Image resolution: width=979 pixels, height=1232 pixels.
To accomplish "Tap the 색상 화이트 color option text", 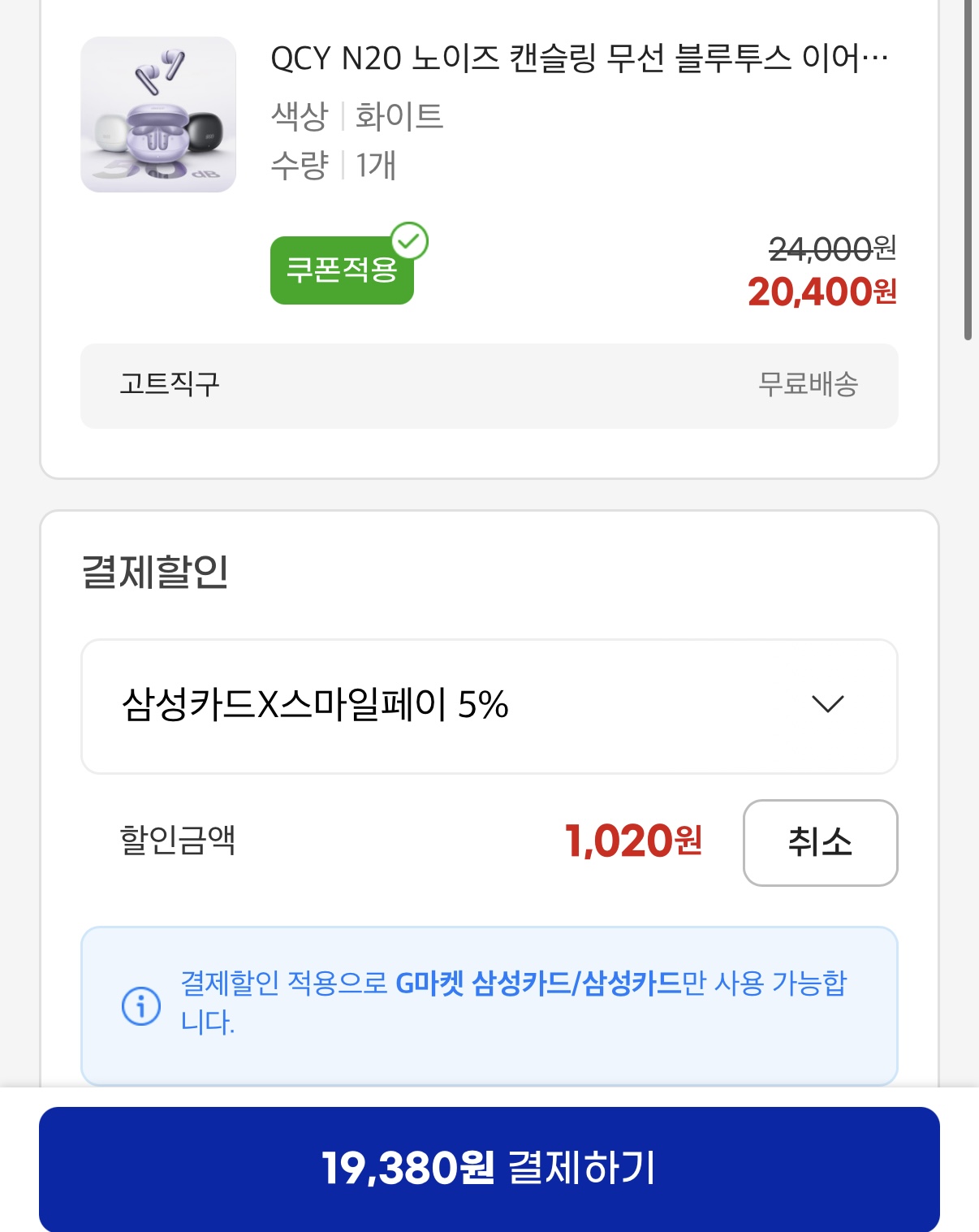I will coord(357,116).
